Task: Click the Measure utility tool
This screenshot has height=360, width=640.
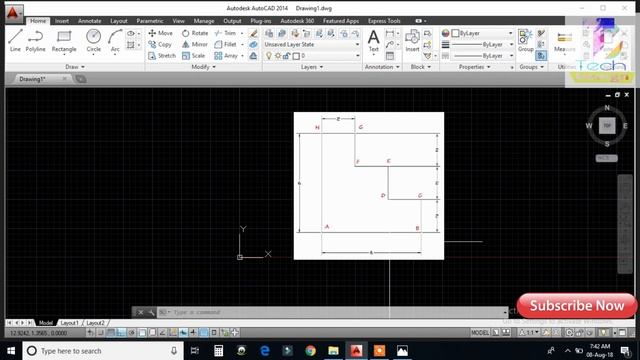Action: 564,41
